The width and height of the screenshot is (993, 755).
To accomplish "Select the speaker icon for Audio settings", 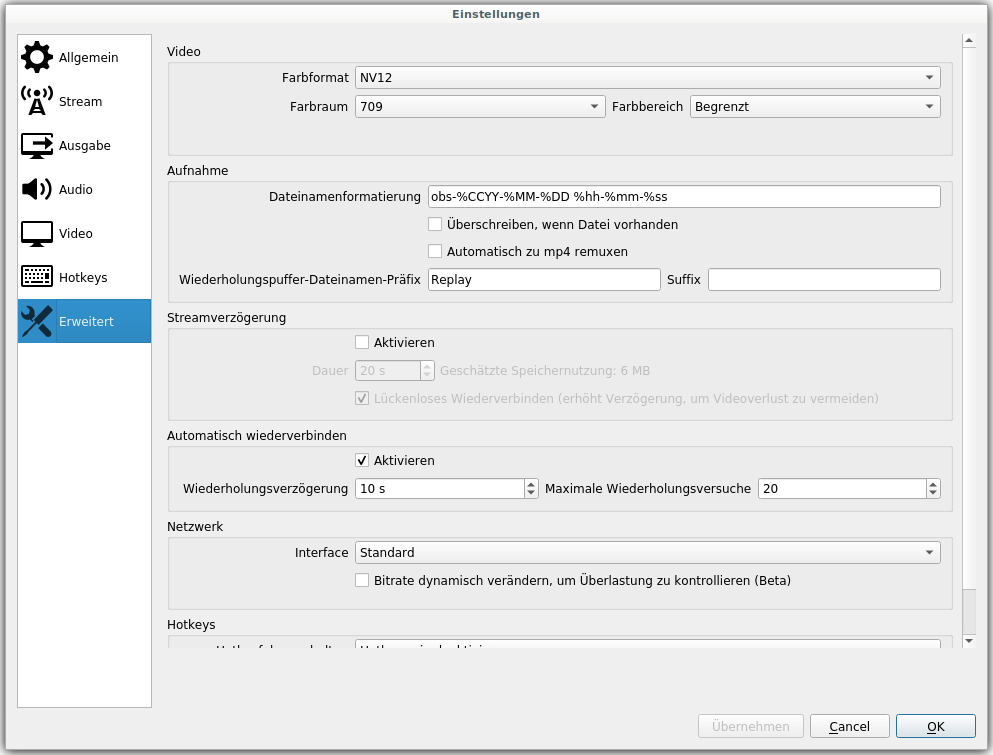I will [37, 190].
